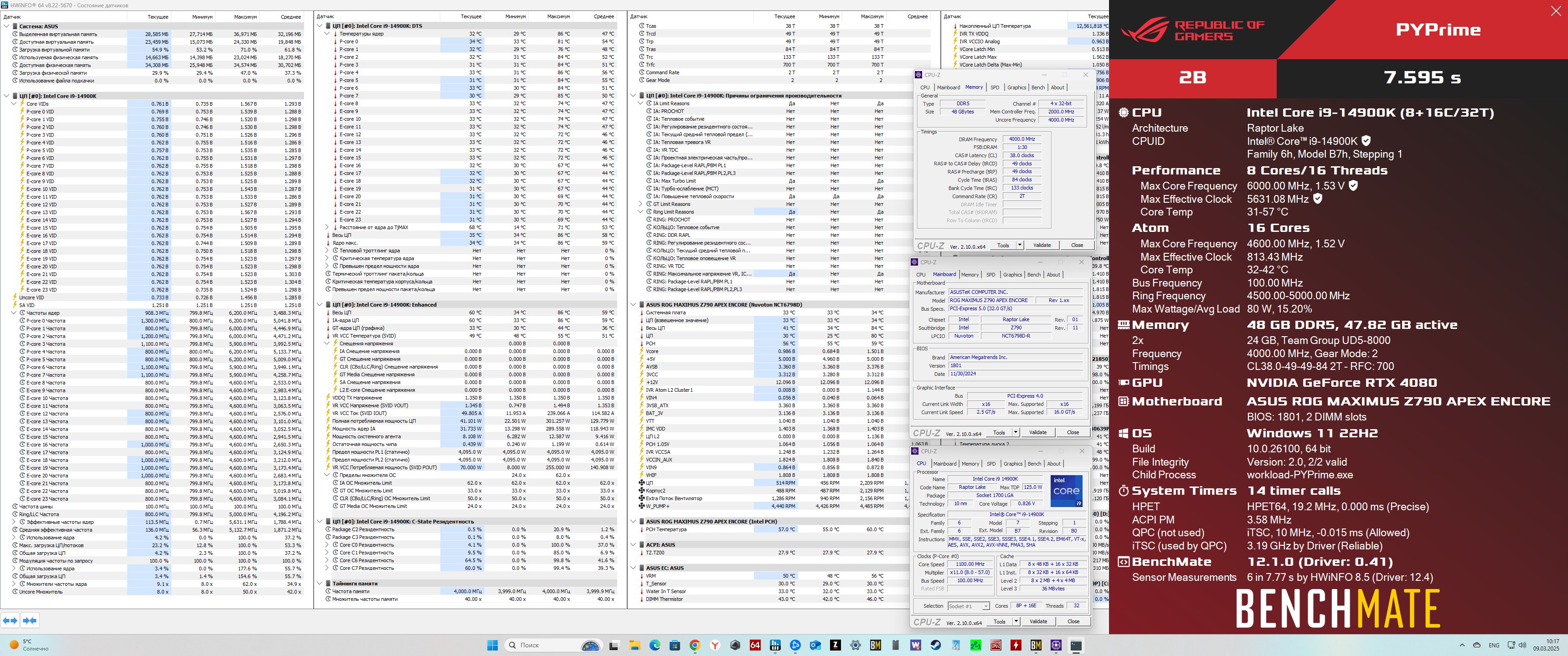Expand 'Расстояние от ядра до TjMAX' node
1568x656 pixels.
(327, 227)
